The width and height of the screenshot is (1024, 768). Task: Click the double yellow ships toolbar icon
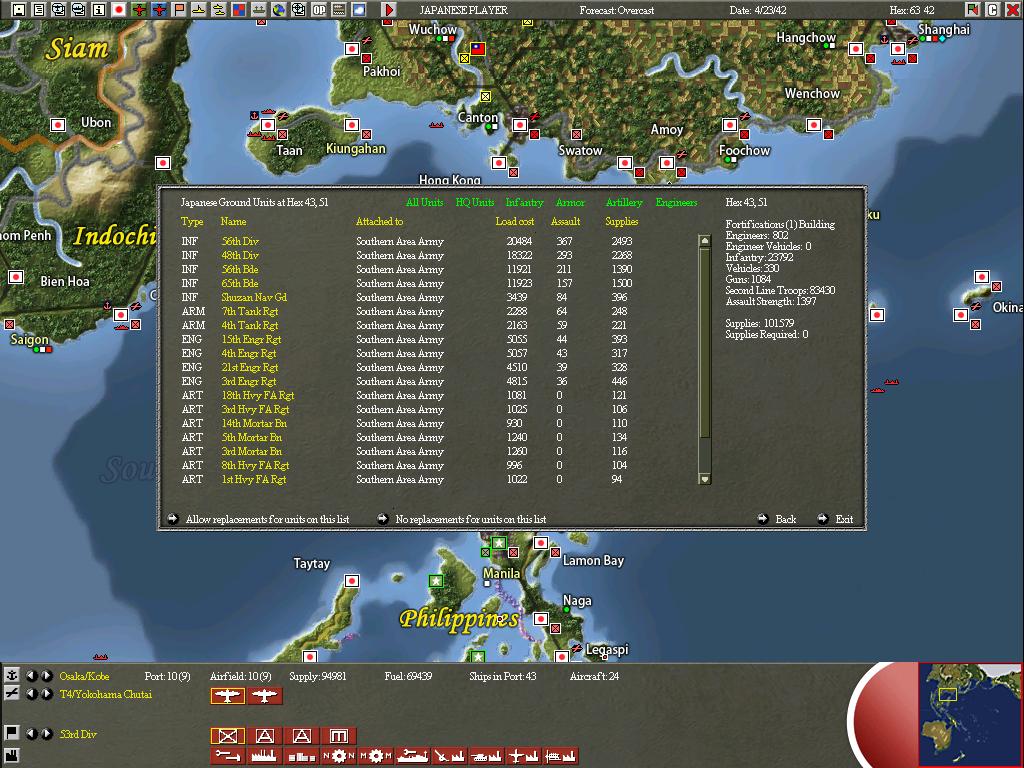[219, 10]
